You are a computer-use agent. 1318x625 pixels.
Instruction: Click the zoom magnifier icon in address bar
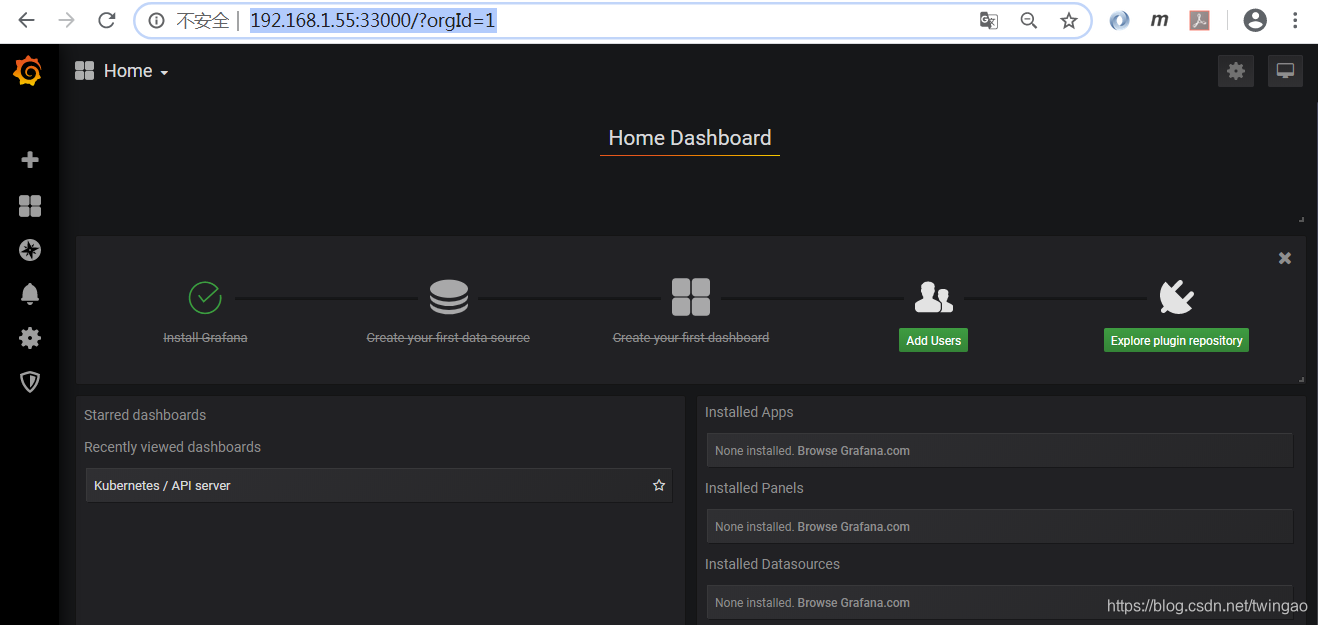pos(1028,20)
